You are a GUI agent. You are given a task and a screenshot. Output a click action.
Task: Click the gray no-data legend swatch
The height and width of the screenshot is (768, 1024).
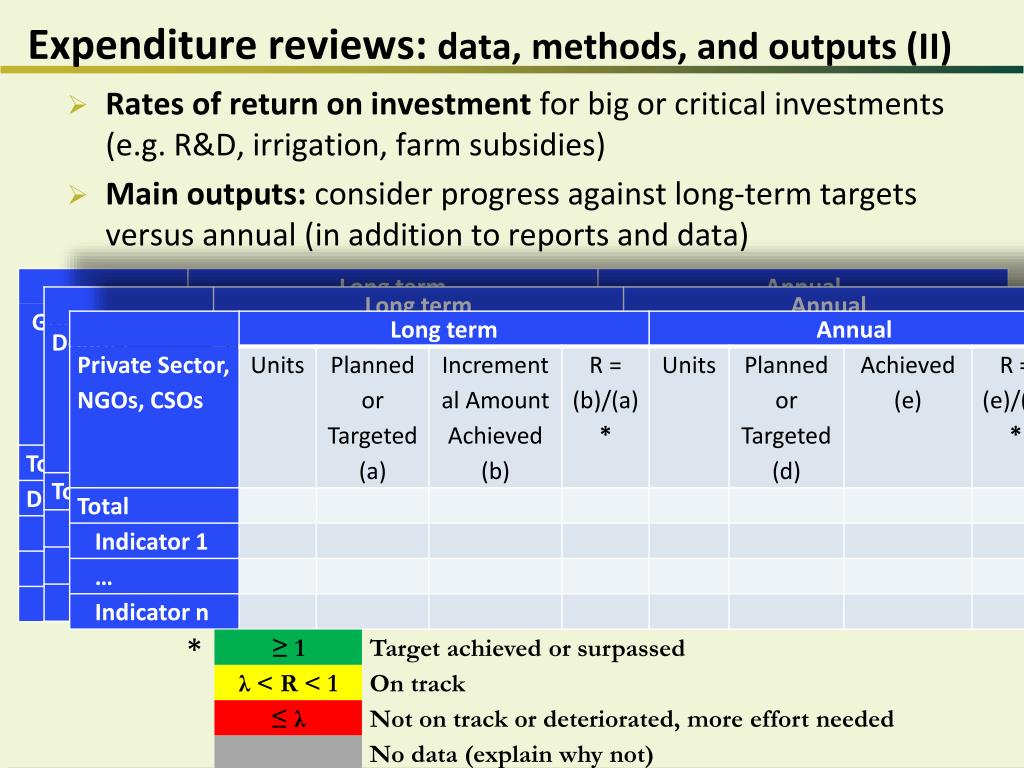click(288, 752)
